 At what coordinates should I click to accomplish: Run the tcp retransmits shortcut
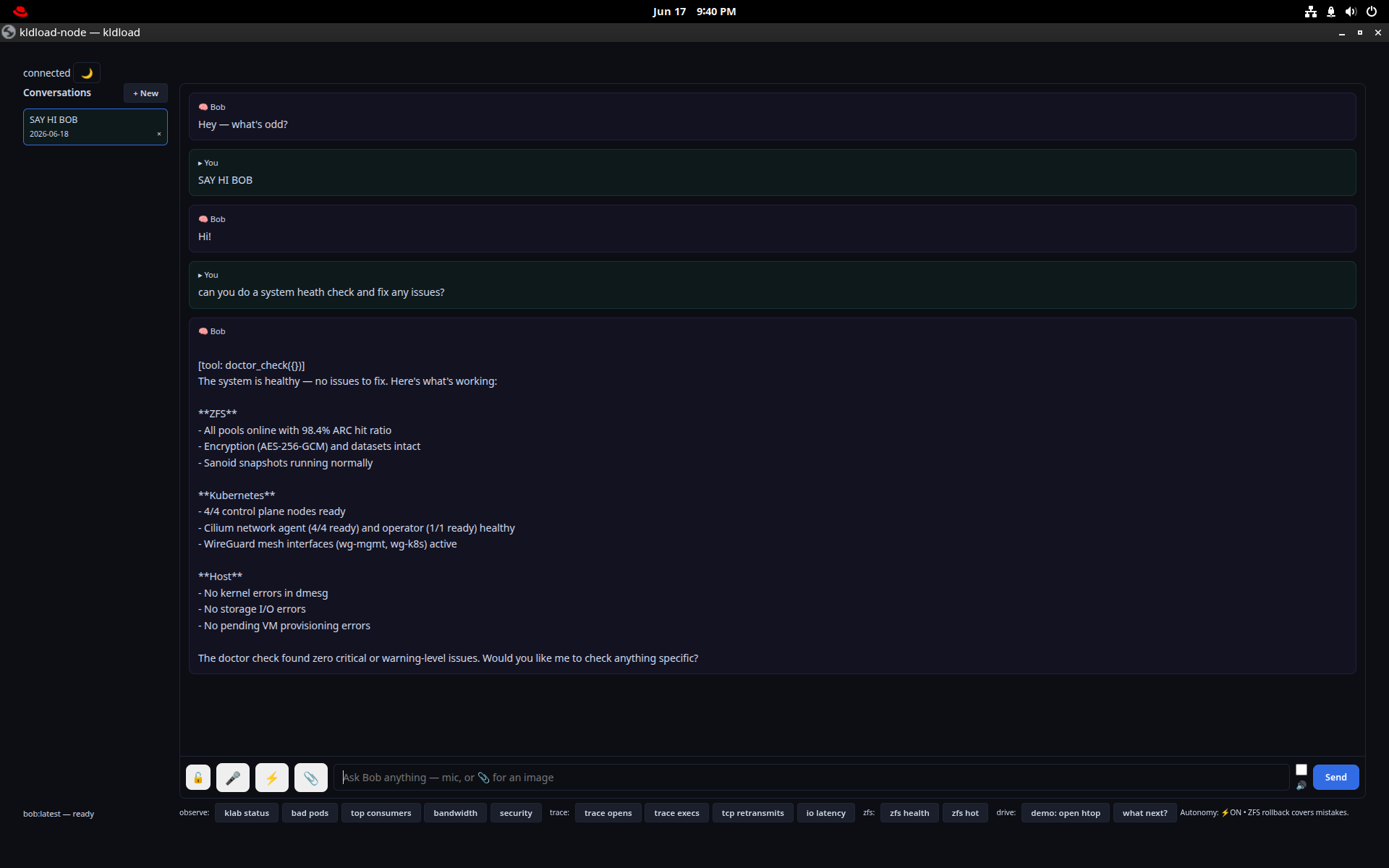pos(752,813)
